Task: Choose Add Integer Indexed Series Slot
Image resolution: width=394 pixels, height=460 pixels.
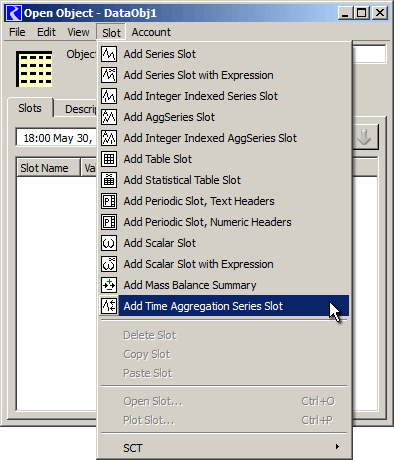Action: pyautogui.click(x=224, y=96)
